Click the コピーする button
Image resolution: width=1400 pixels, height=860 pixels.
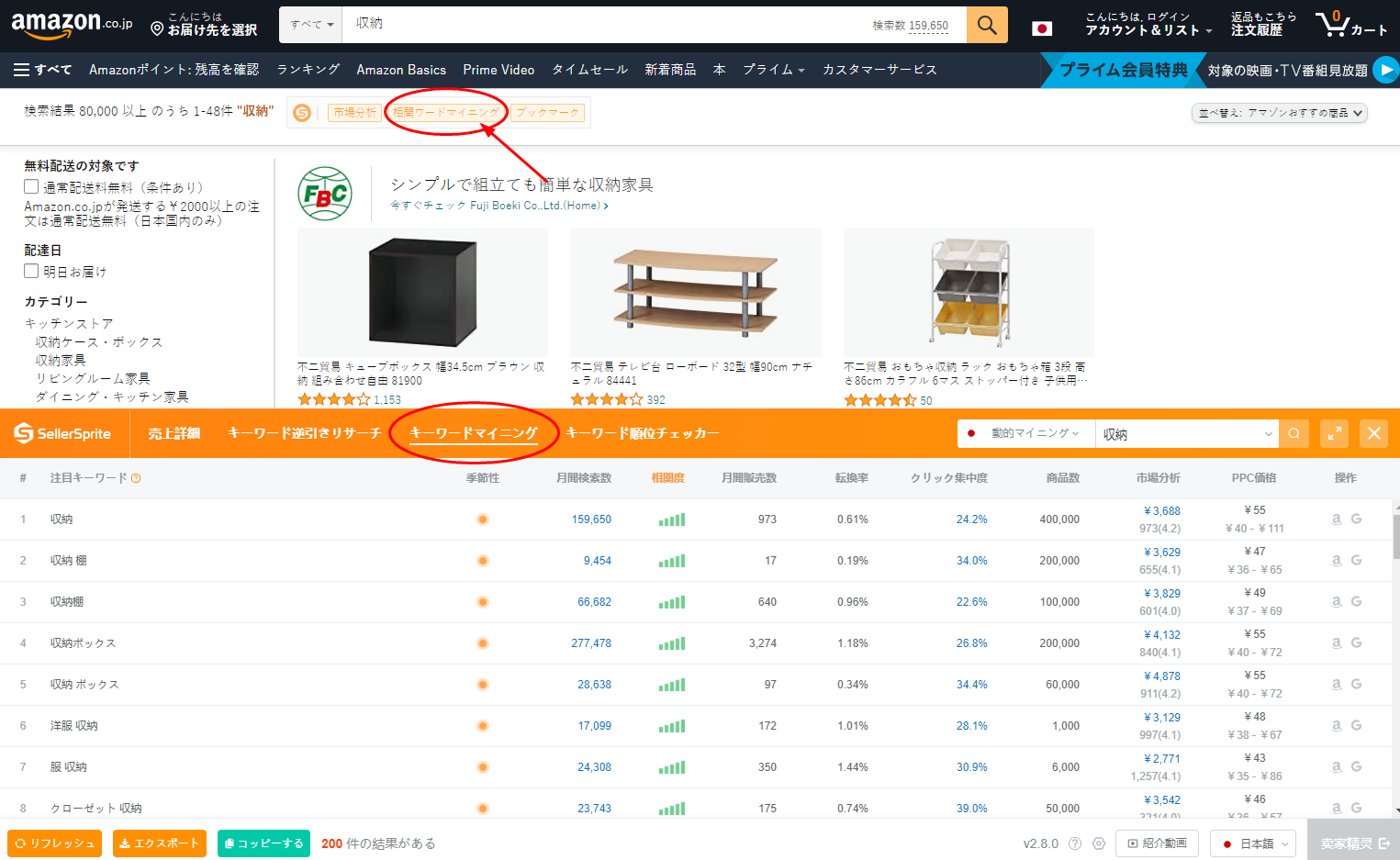tap(263, 843)
